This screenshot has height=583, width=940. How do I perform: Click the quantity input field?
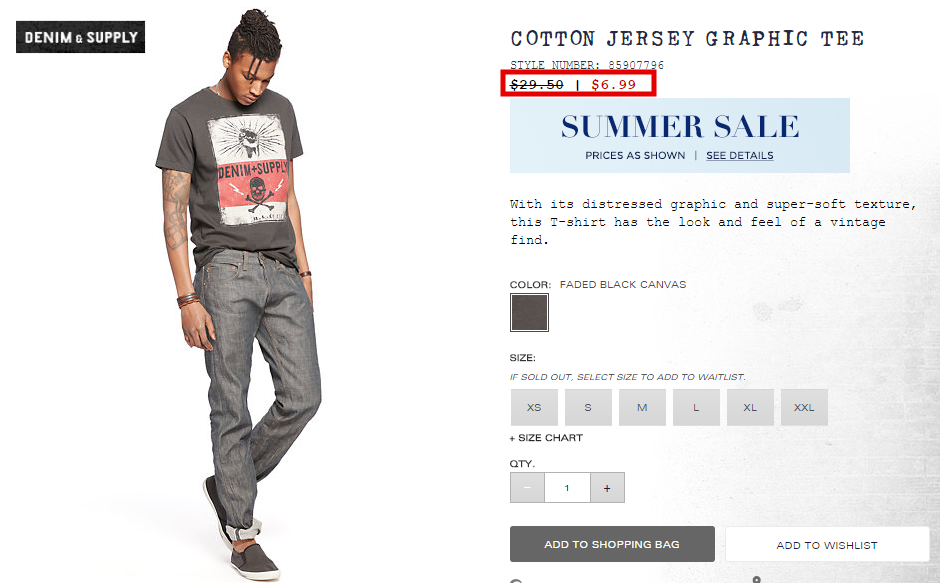[567, 488]
